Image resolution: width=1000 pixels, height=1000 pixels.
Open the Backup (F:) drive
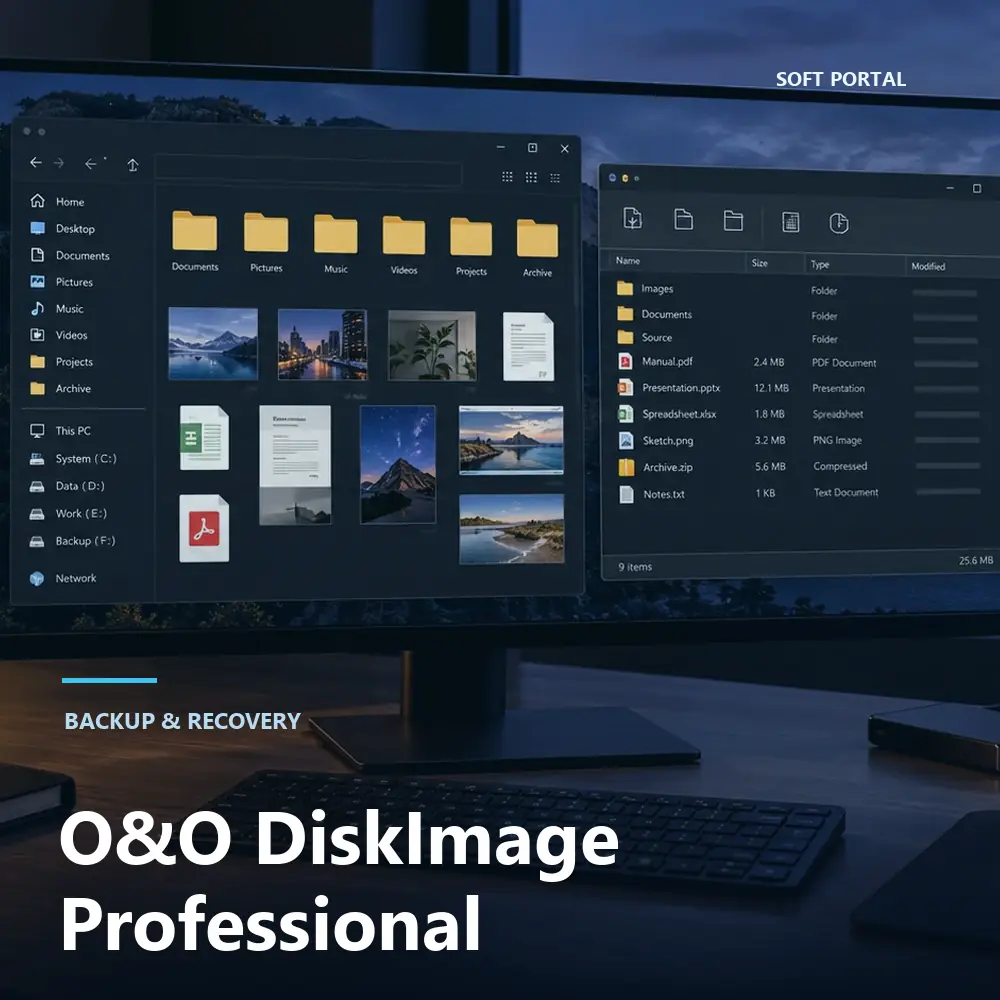pyautogui.click(x=73, y=541)
